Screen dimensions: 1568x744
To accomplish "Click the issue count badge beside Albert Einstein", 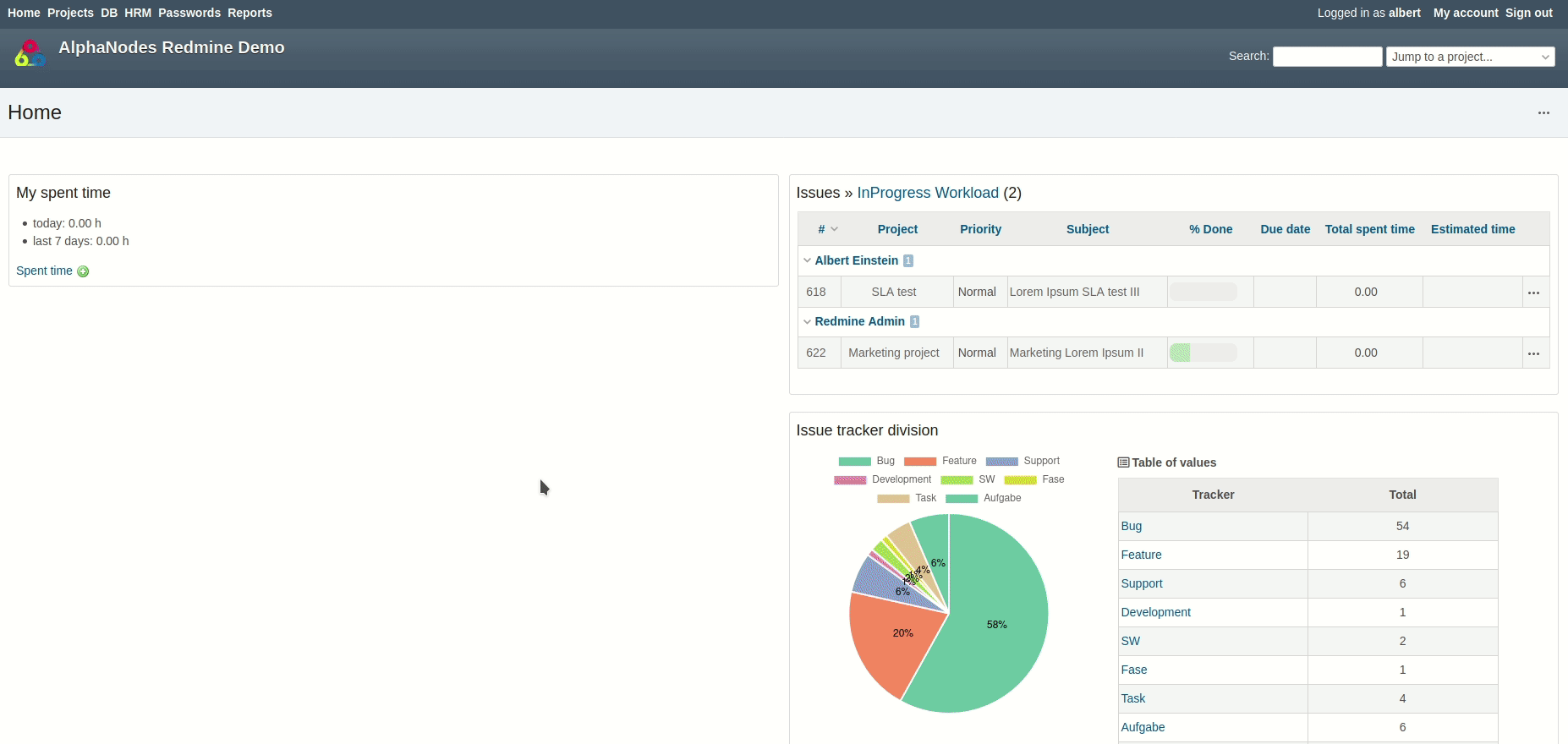I will click(908, 261).
